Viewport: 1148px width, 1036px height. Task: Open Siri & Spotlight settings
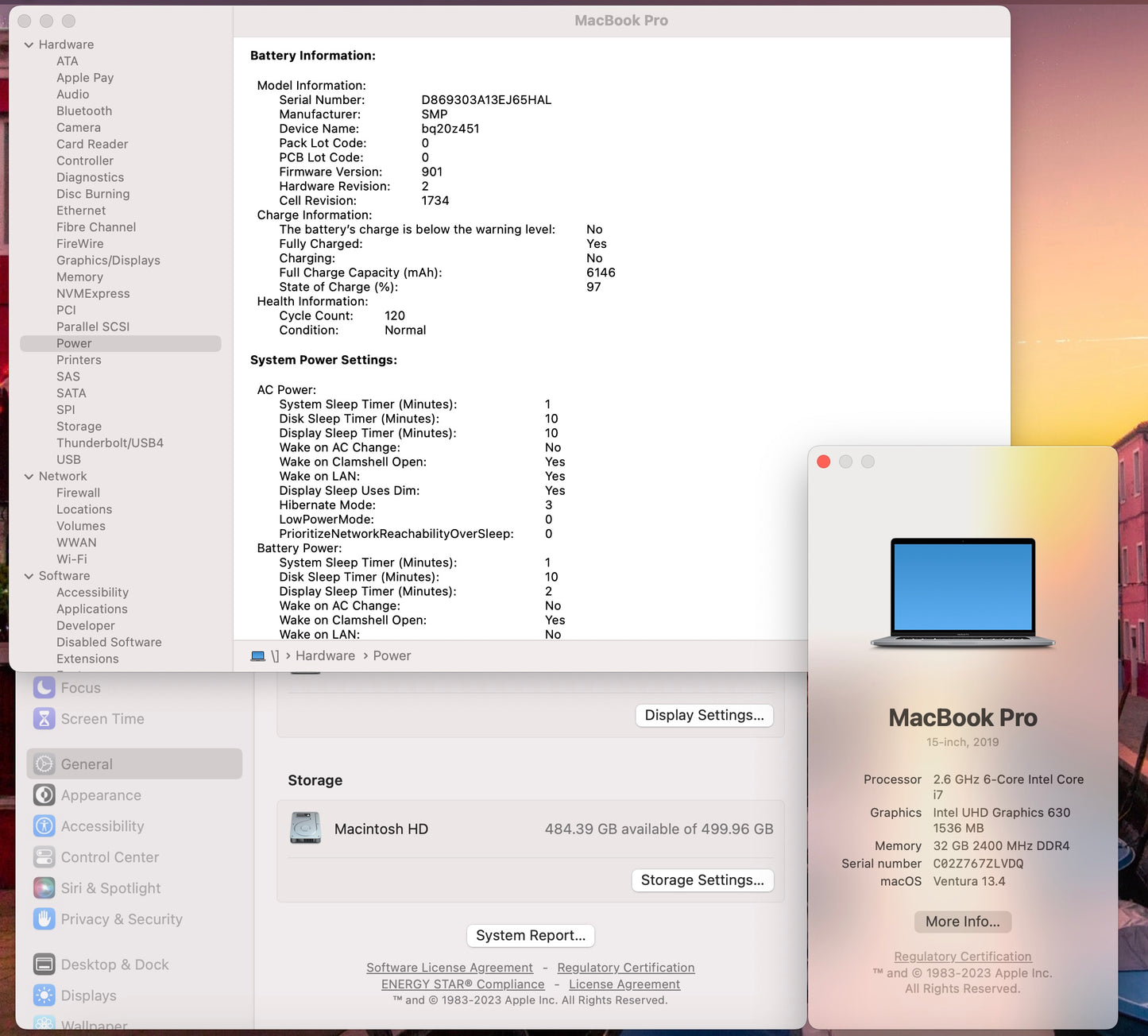point(110,888)
